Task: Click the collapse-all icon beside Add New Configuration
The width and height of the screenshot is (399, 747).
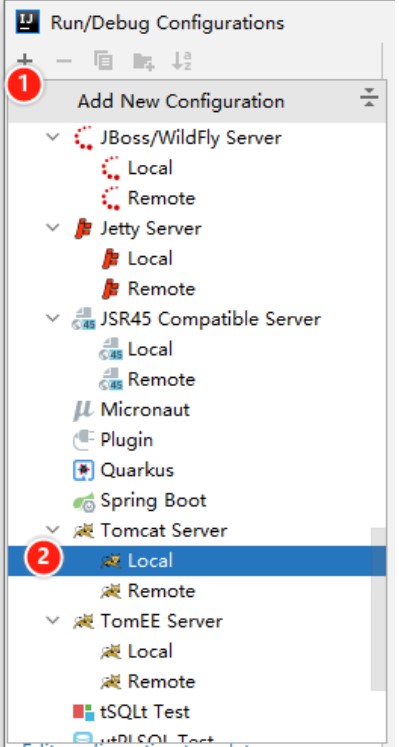Action: 369,98
